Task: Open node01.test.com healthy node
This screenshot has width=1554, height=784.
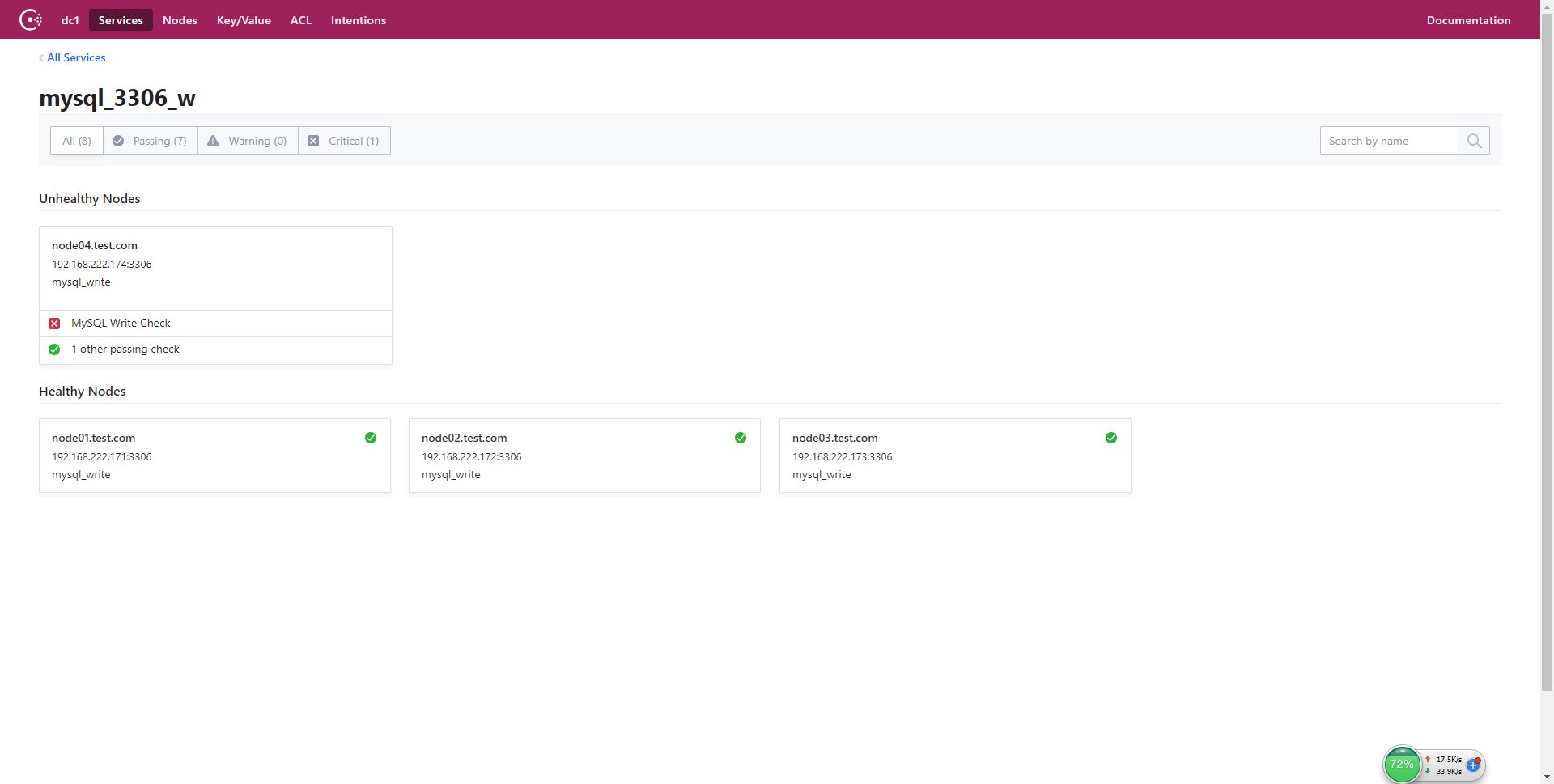Action: coord(94,438)
